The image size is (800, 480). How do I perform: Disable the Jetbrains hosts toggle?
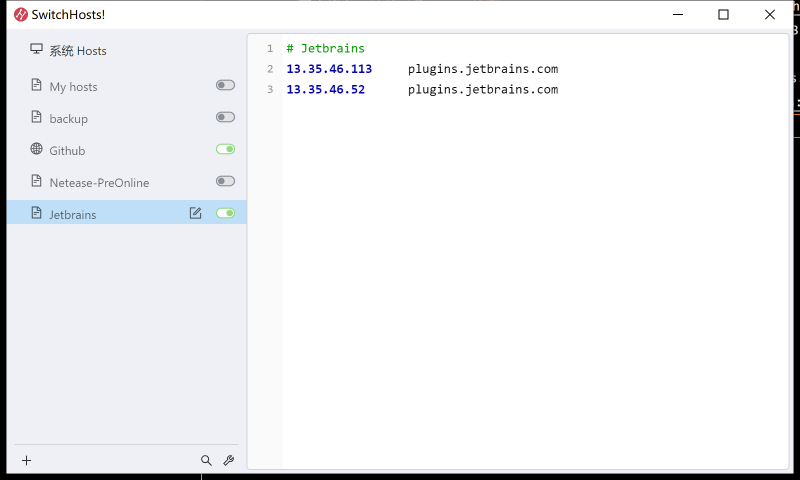[x=226, y=213]
